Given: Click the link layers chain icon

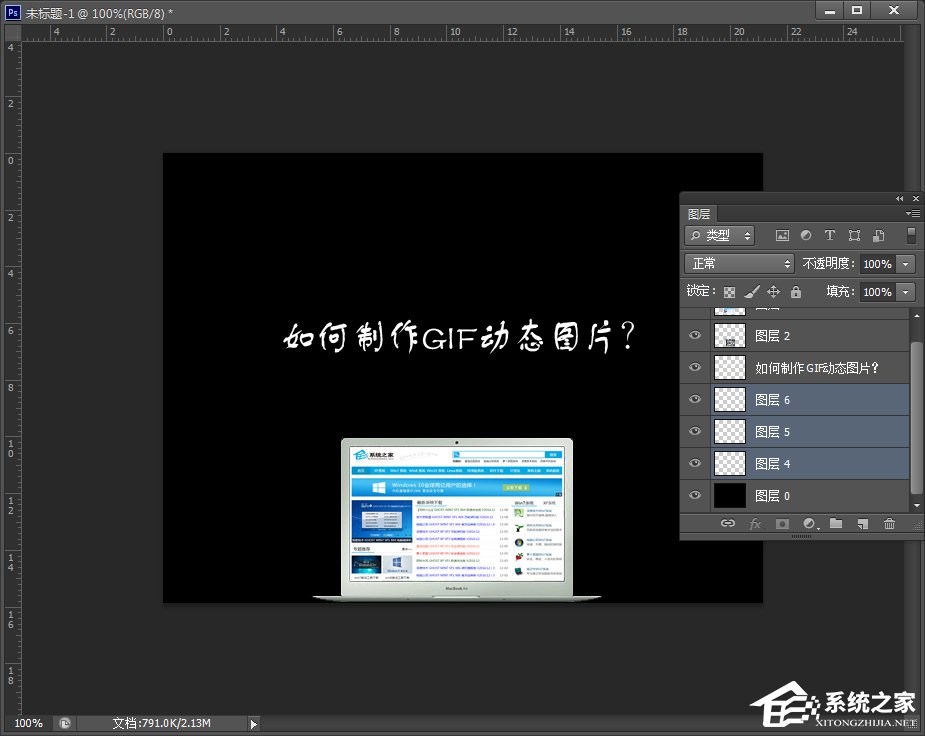Looking at the screenshot, I should [727, 524].
